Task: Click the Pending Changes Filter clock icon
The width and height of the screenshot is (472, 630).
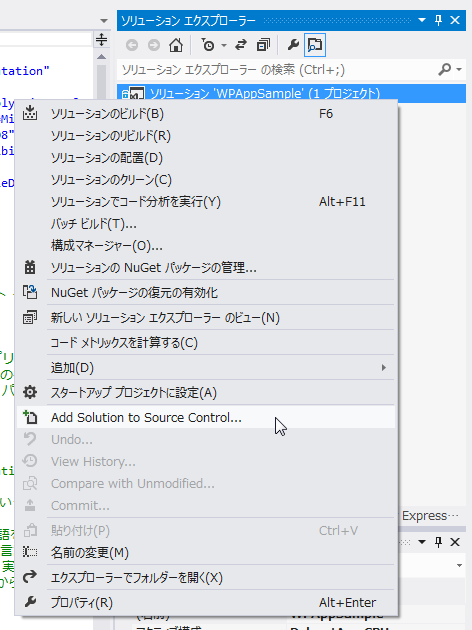Action: tap(208, 45)
